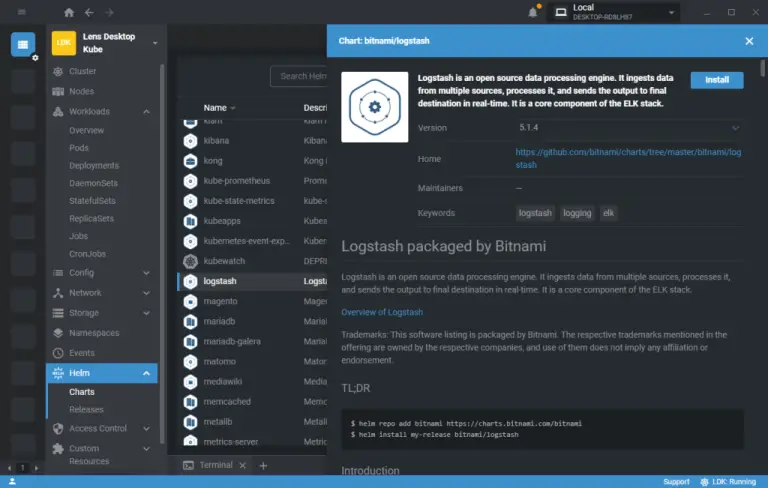This screenshot has width=768, height=488.
Task: Go to the Home icon in top bar
Action: pyautogui.click(x=69, y=12)
